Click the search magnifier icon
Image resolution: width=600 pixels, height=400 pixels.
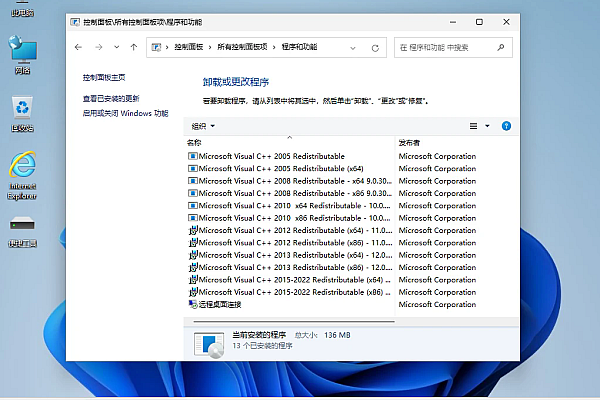(x=501, y=47)
